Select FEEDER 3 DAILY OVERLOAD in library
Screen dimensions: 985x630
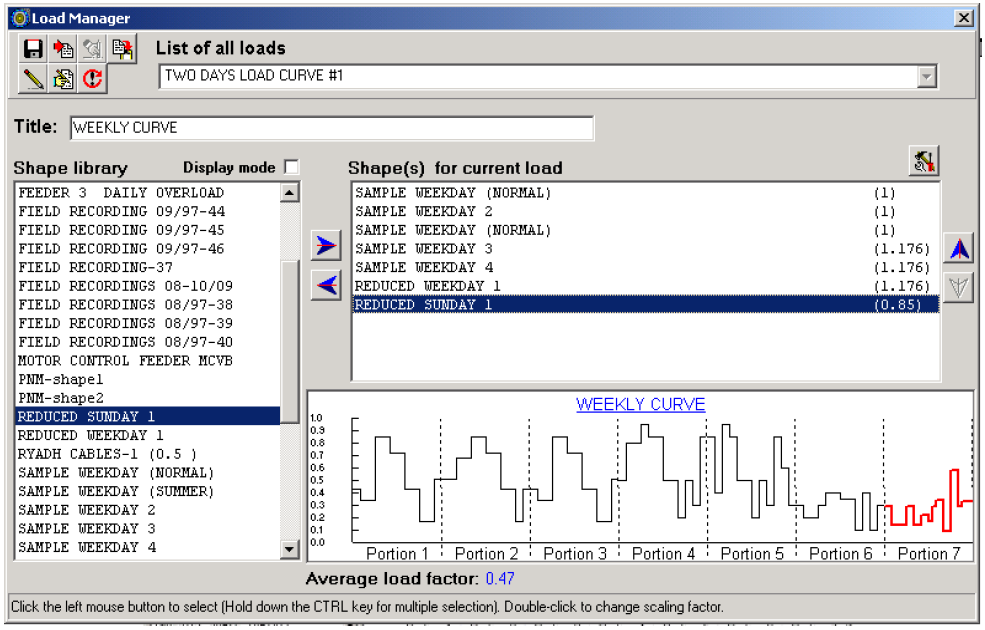148,193
